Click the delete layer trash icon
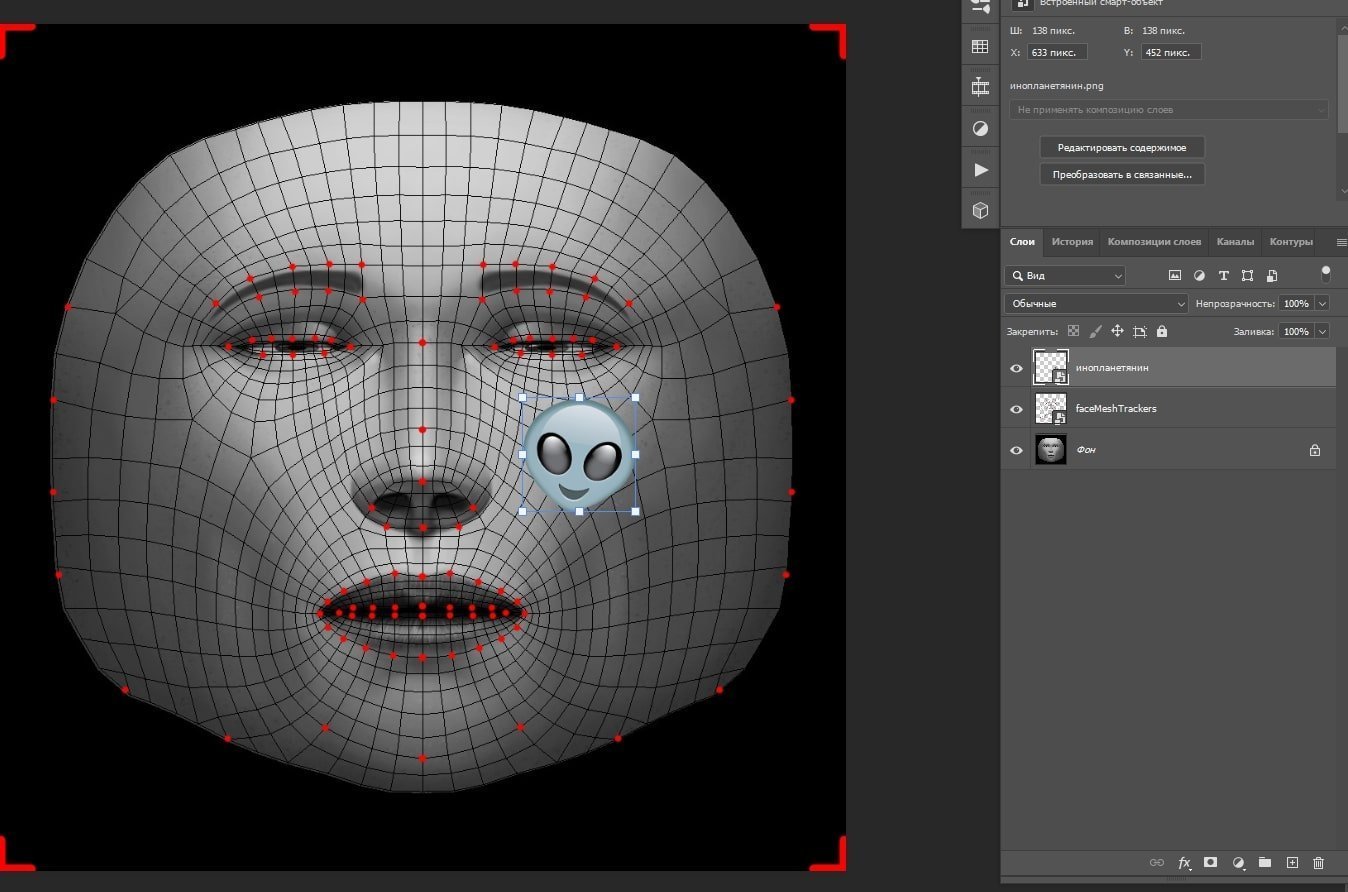This screenshot has height=892, width=1348. (1318, 862)
